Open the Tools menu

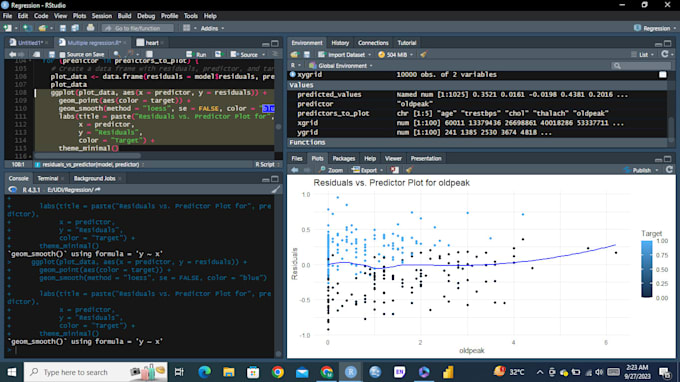pyautogui.click(x=191, y=16)
